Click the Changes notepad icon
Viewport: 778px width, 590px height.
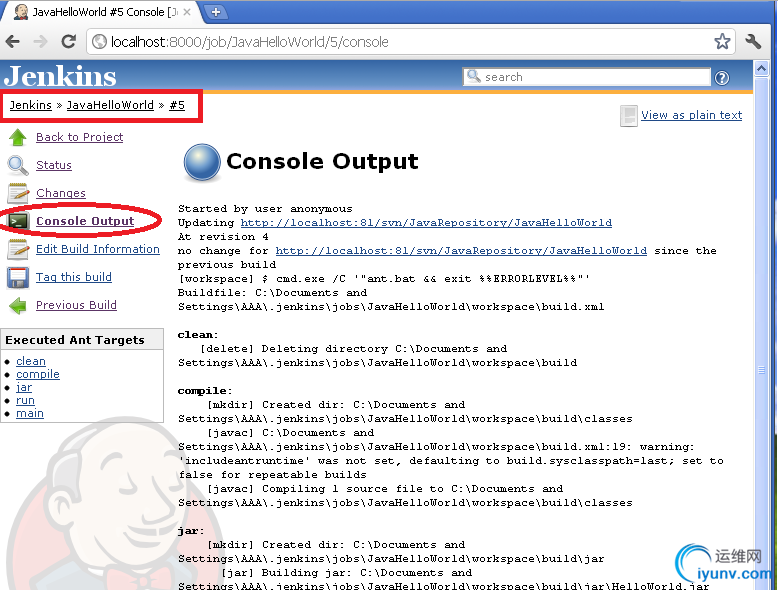click(18, 194)
